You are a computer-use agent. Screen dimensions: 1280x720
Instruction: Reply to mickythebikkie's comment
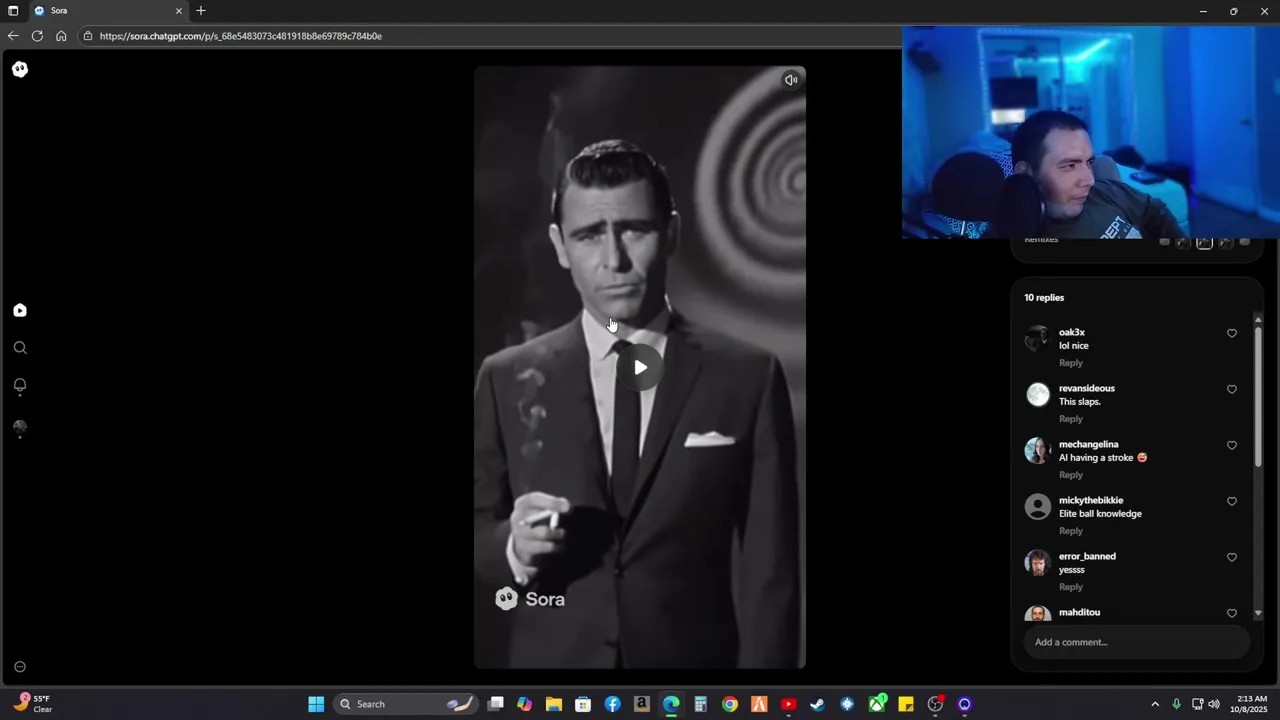[x=1071, y=531]
